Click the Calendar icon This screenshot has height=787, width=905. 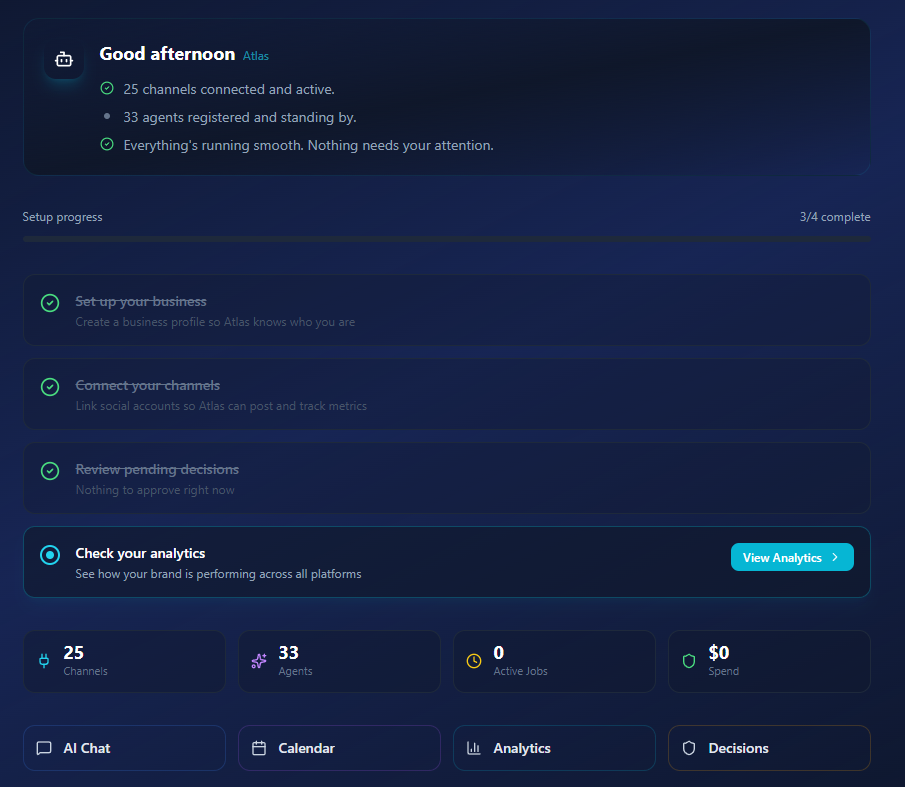pos(257,747)
